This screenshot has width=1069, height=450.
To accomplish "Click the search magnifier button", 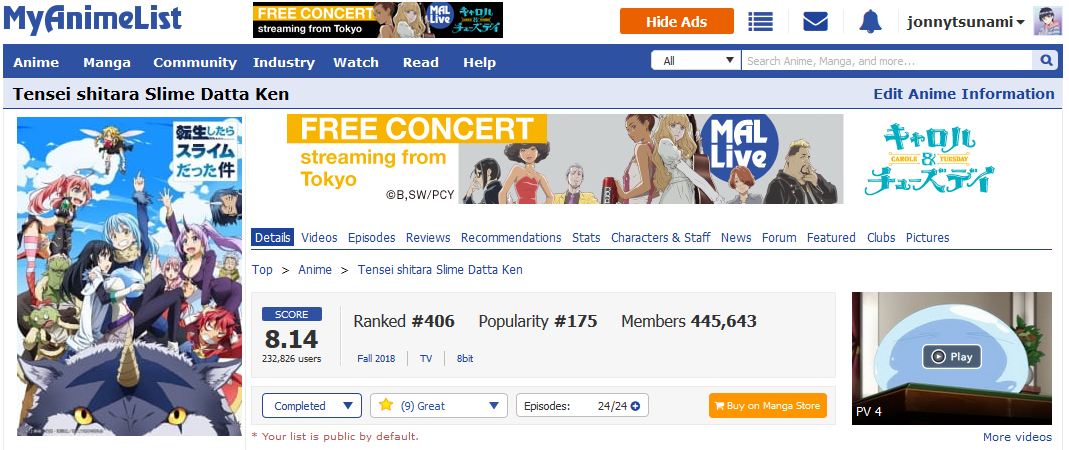I will pyautogui.click(x=1046, y=61).
